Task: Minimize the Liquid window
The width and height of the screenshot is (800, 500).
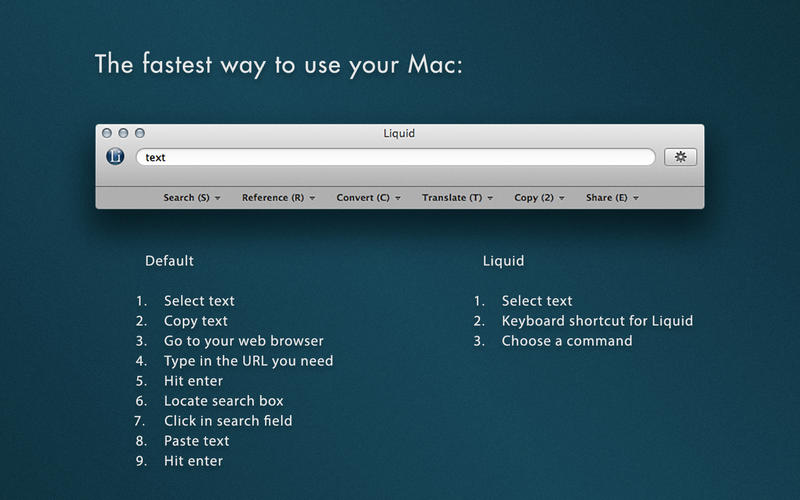Action: click(123, 133)
